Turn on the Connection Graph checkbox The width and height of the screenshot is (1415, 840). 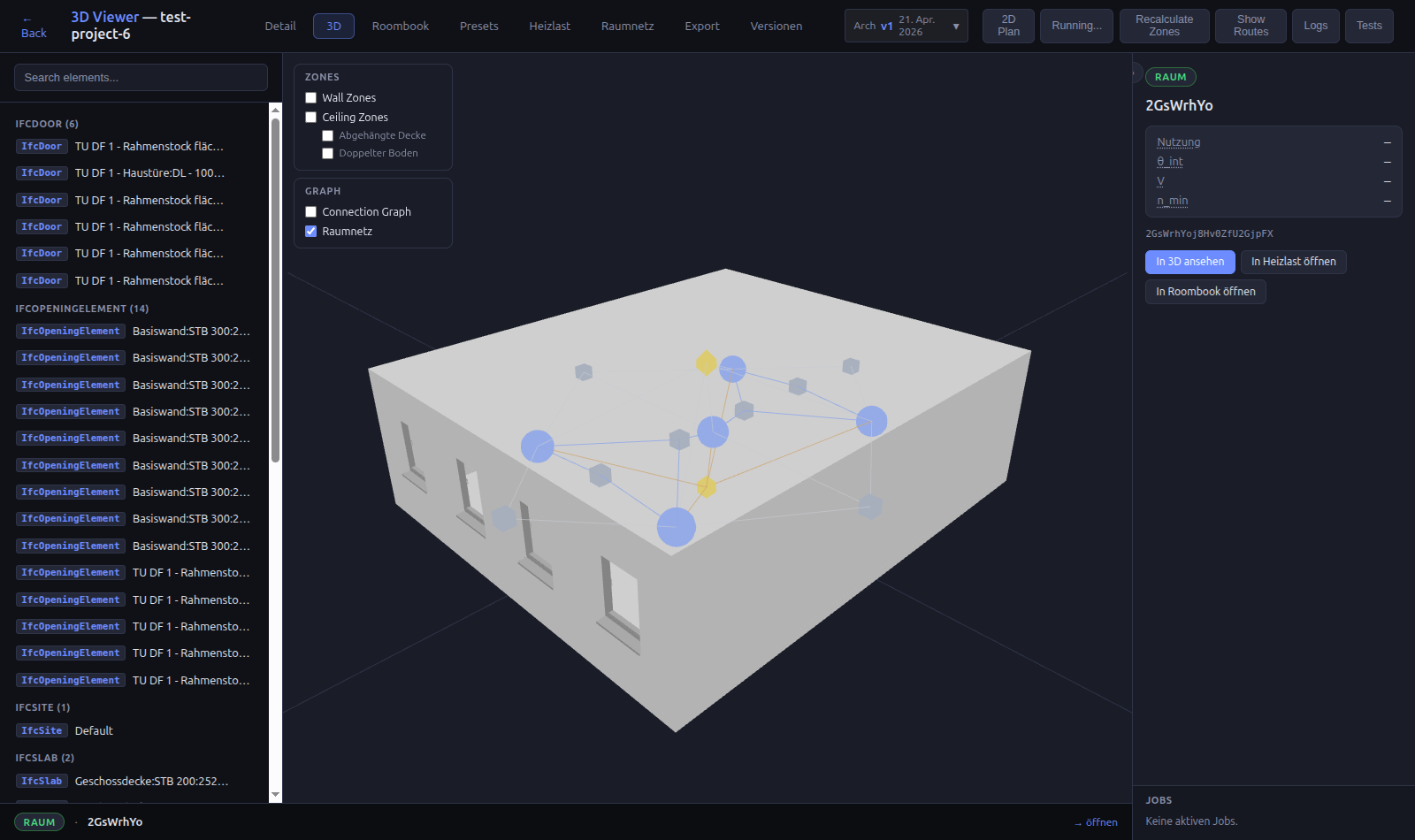click(310, 212)
